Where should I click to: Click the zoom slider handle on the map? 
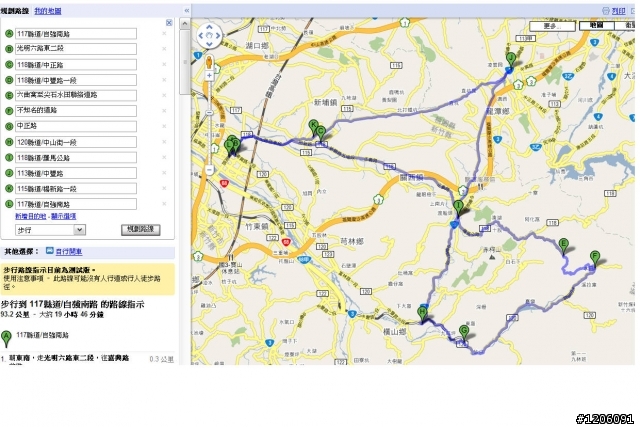pos(209,112)
